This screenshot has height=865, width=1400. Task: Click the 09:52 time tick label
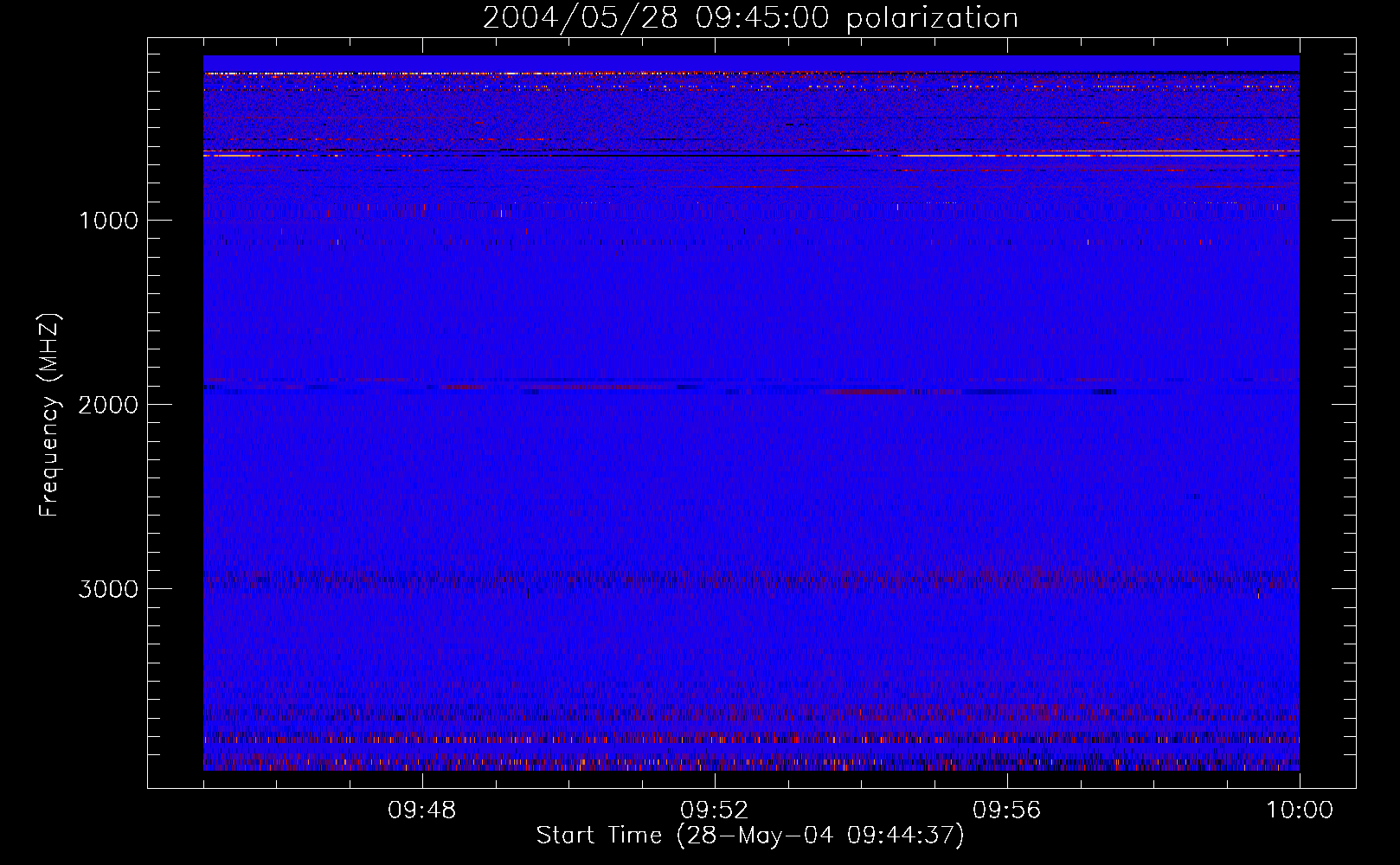coord(715,811)
